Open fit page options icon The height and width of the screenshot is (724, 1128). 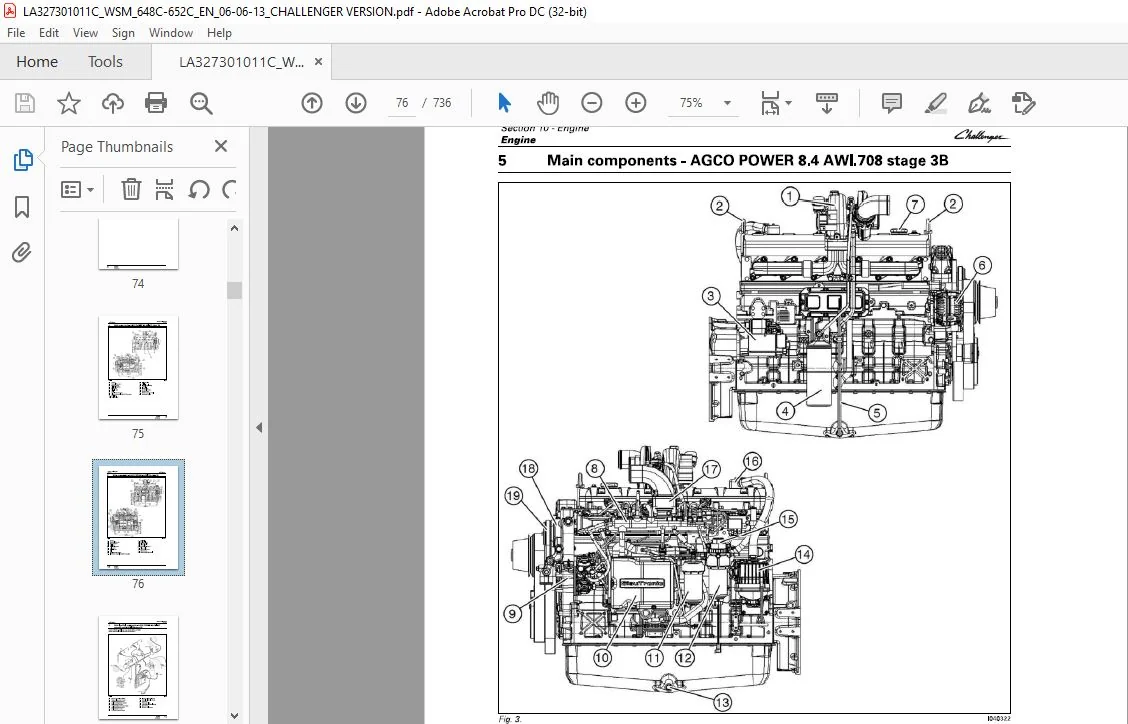776,103
